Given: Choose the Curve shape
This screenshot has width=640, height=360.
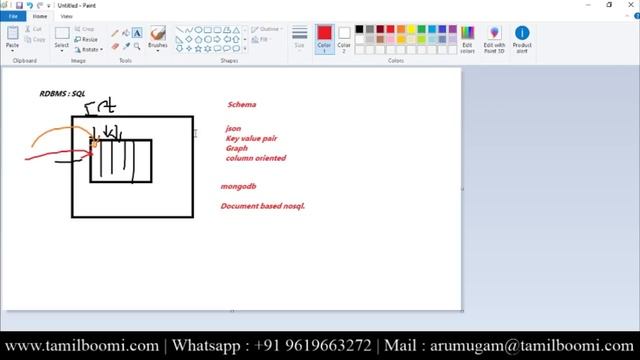Looking at the screenshot, I should click(x=189, y=30).
